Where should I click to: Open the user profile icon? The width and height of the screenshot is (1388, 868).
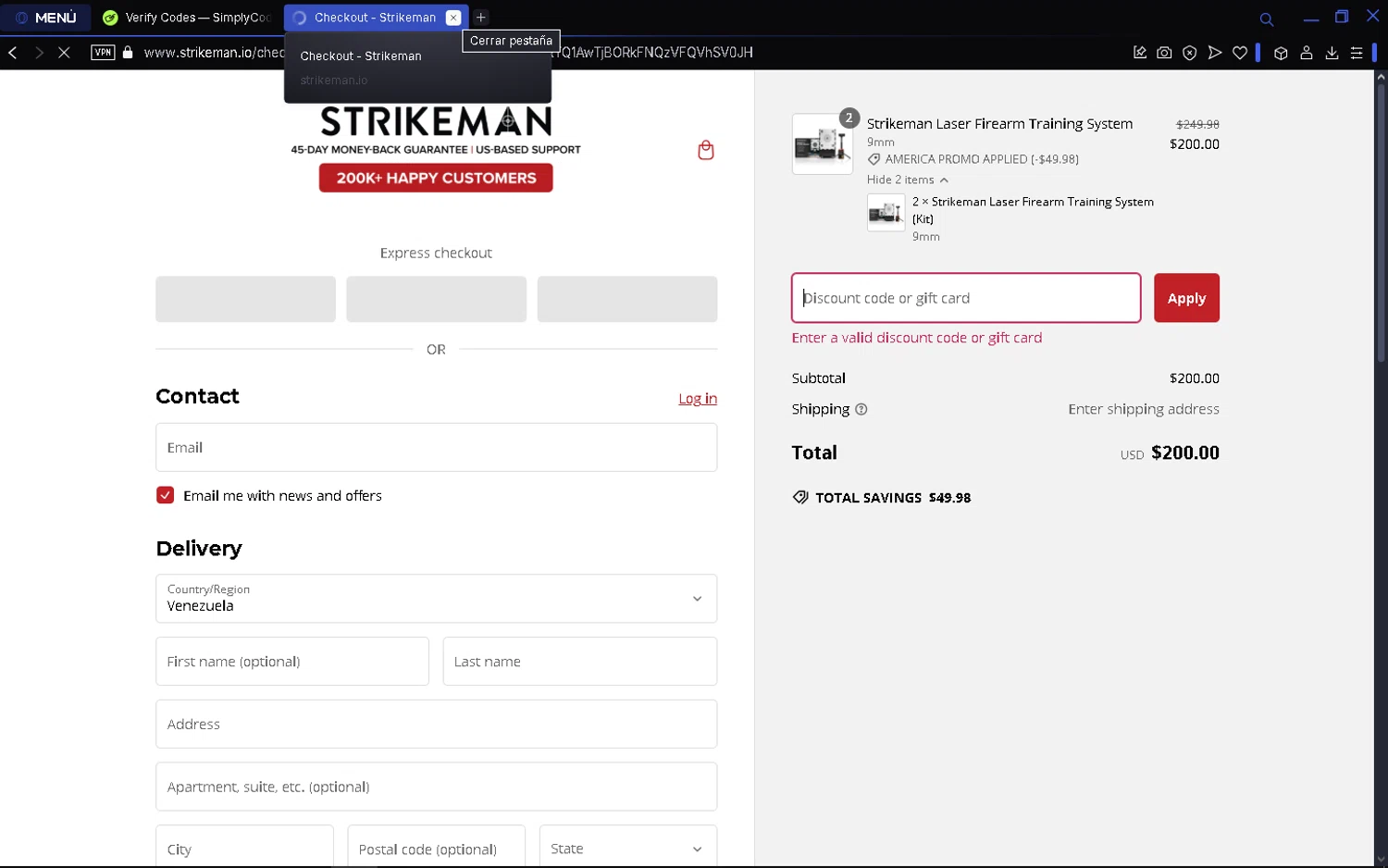(x=1307, y=53)
